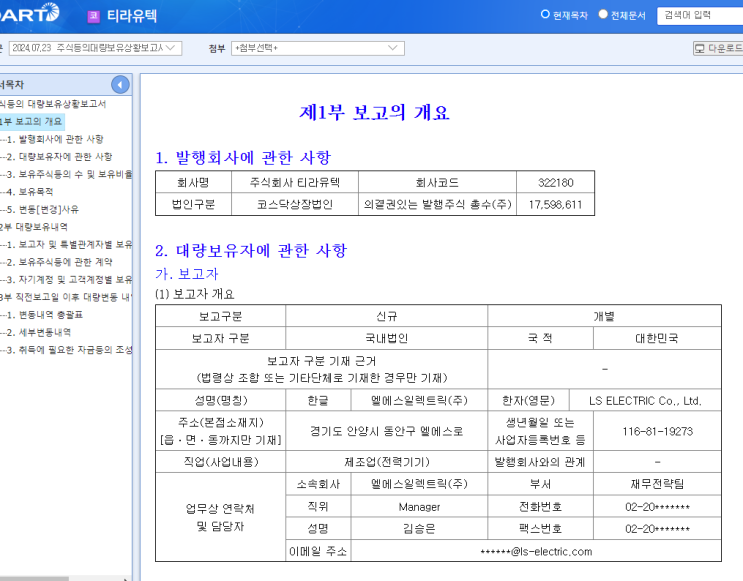Click the DART logo
Image resolution: width=743 pixels, height=581 pixels.
point(29,13)
